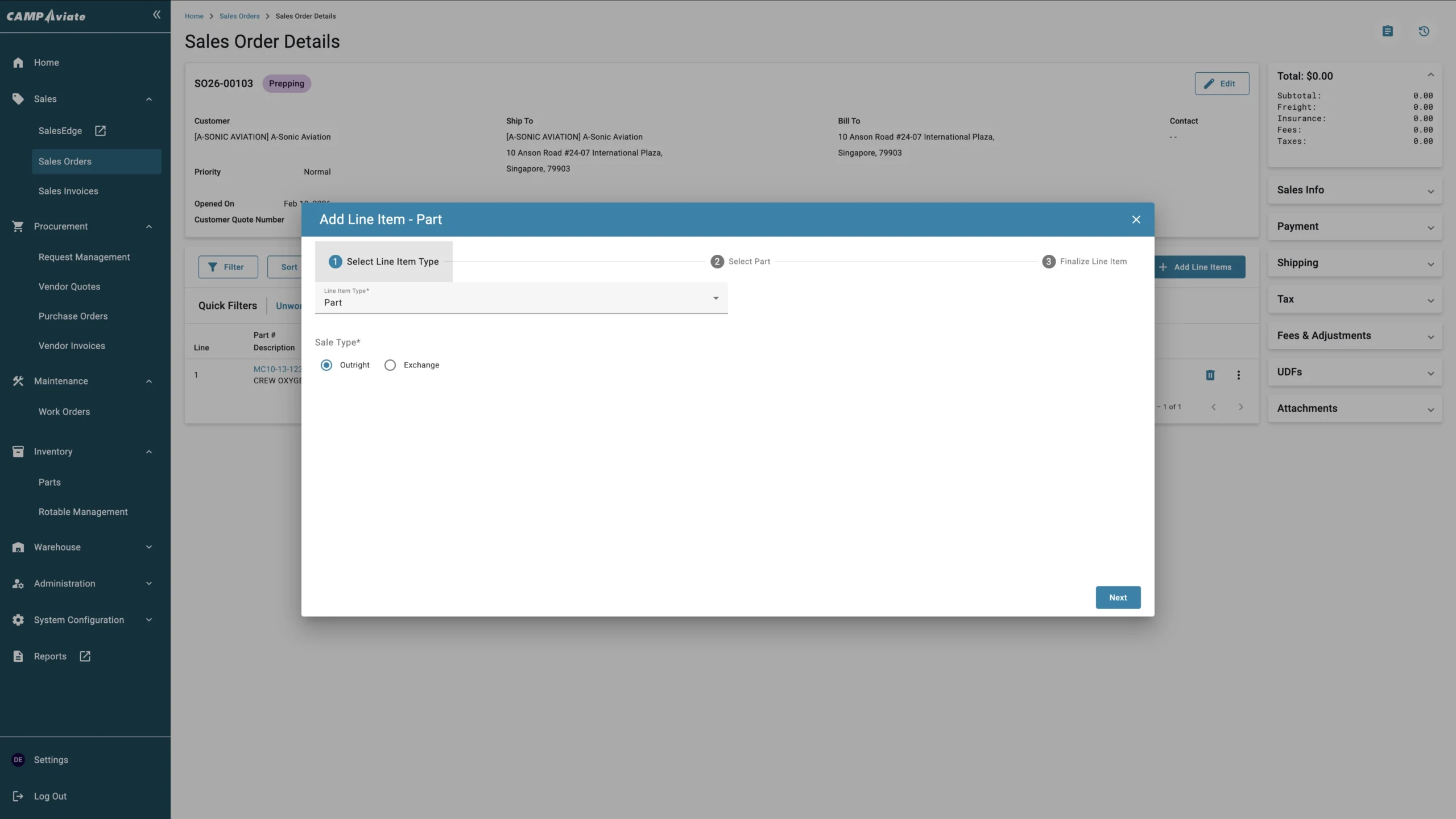
Task: Click the Procurement cart icon
Action: pyautogui.click(x=18, y=226)
